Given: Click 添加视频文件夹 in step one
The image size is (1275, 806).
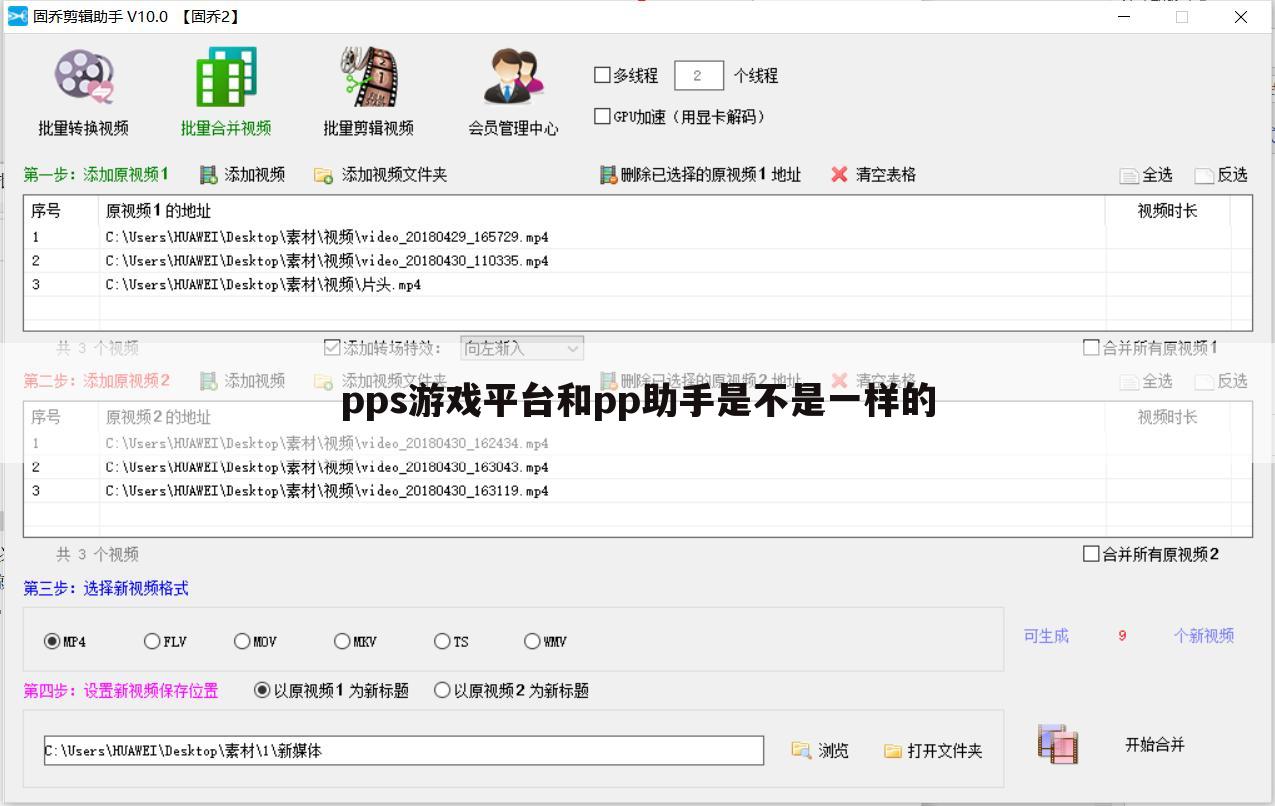Looking at the screenshot, I should [381, 175].
